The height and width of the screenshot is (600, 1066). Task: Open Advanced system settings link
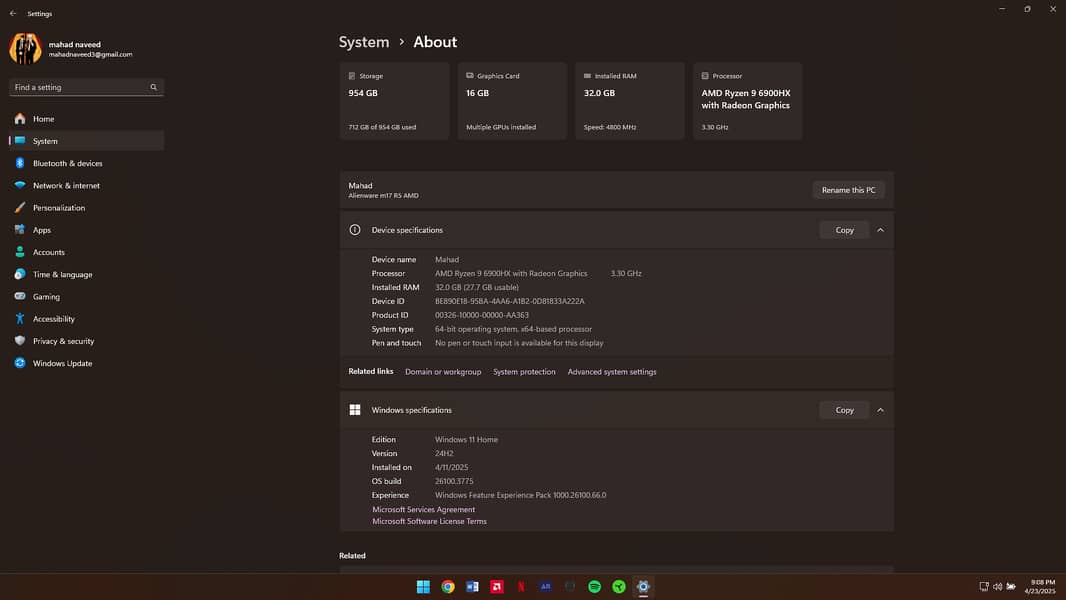[x=612, y=372]
